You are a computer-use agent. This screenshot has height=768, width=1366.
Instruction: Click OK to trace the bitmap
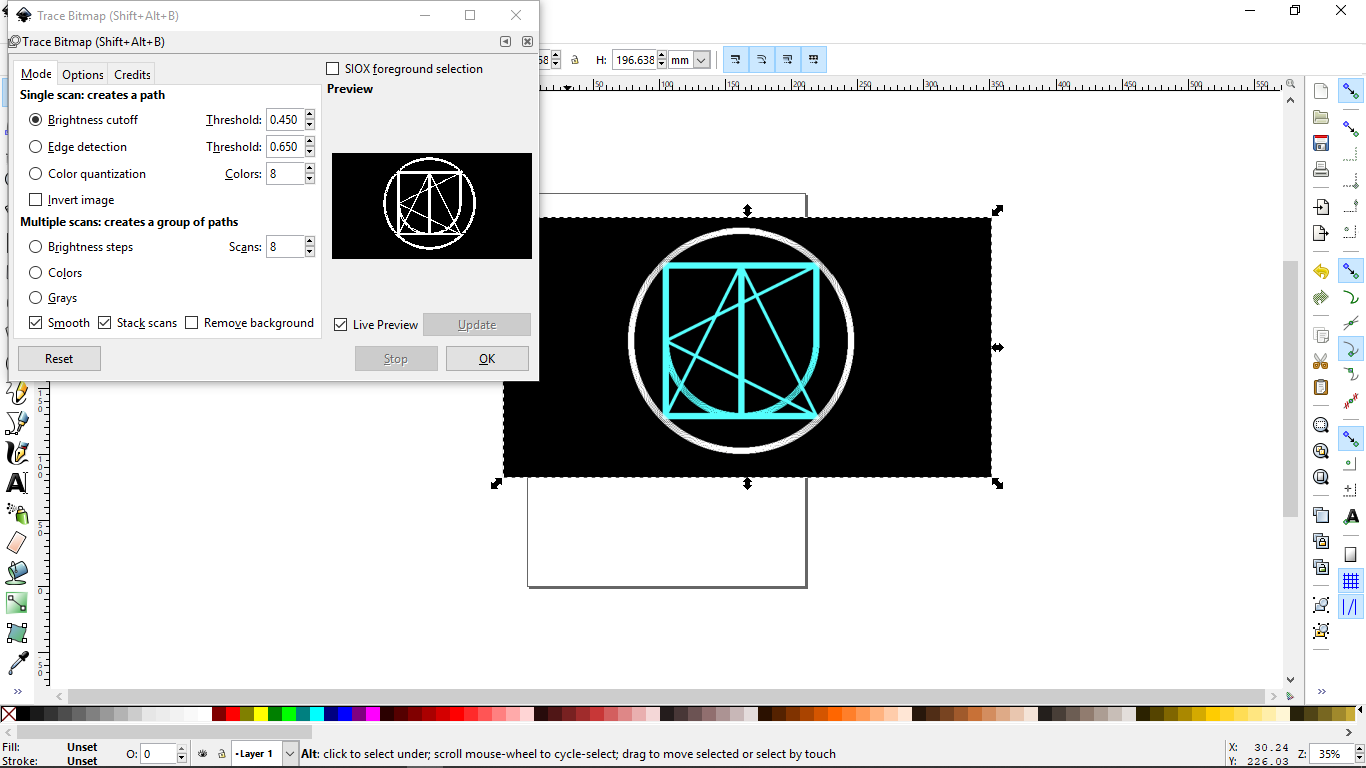coord(487,359)
